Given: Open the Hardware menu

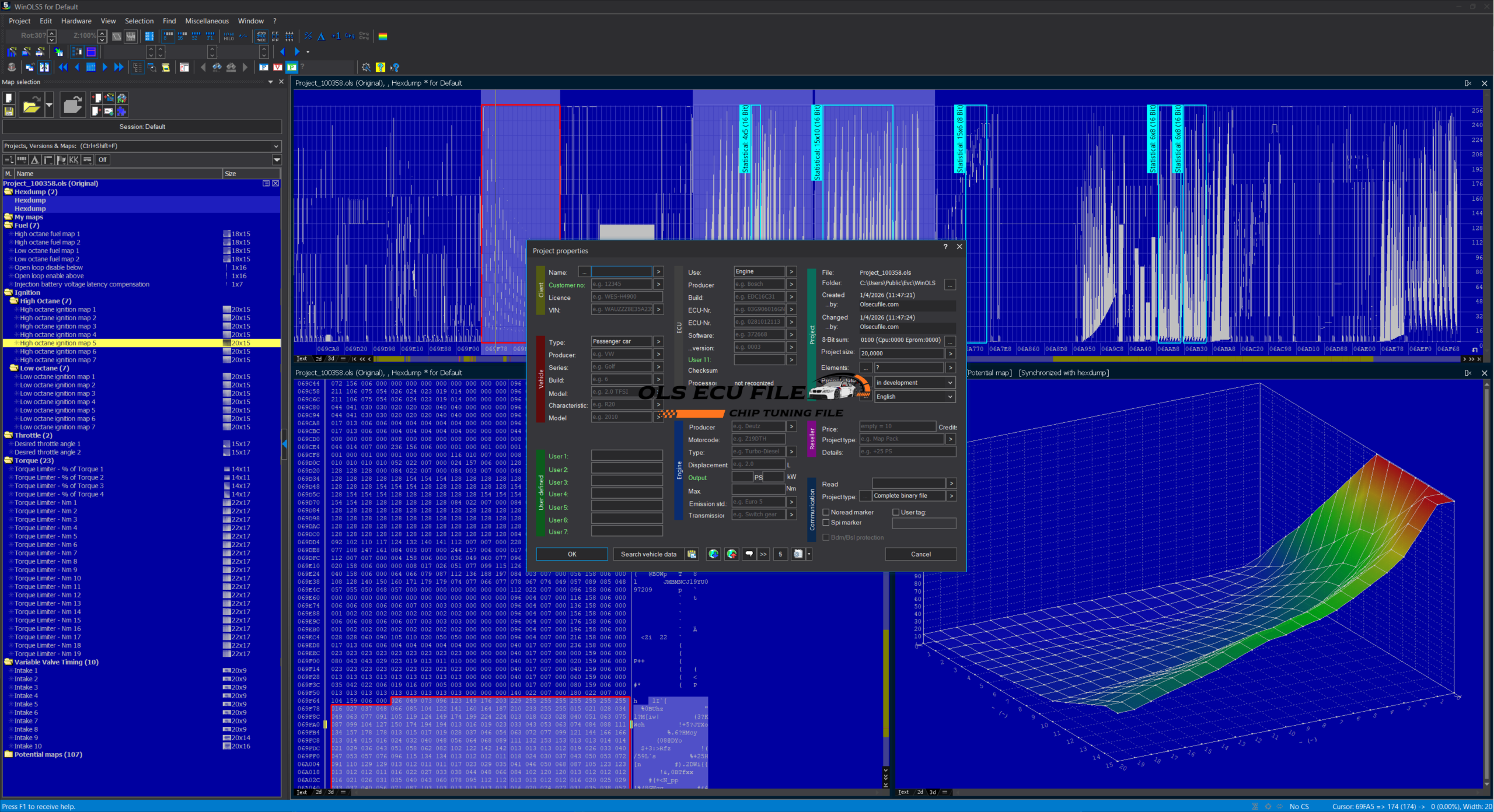Looking at the screenshot, I should coord(76,21).
